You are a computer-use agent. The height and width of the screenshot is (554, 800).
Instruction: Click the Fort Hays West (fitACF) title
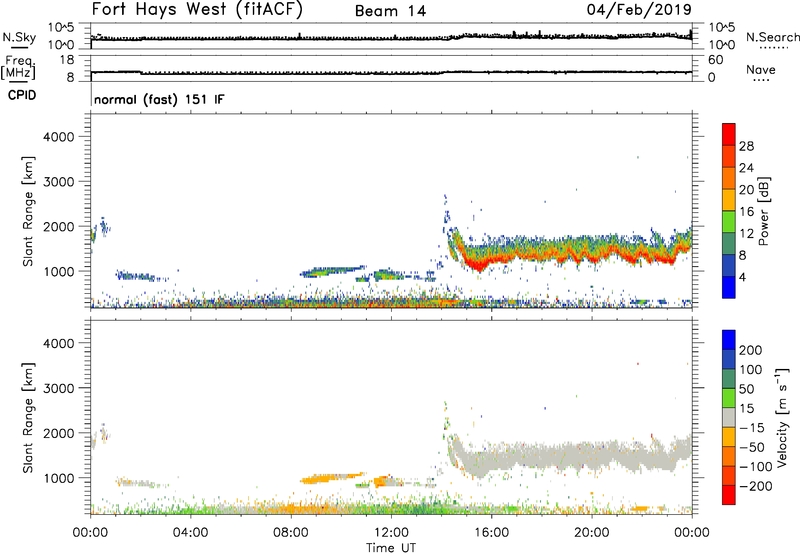click(x=196, y=10)
